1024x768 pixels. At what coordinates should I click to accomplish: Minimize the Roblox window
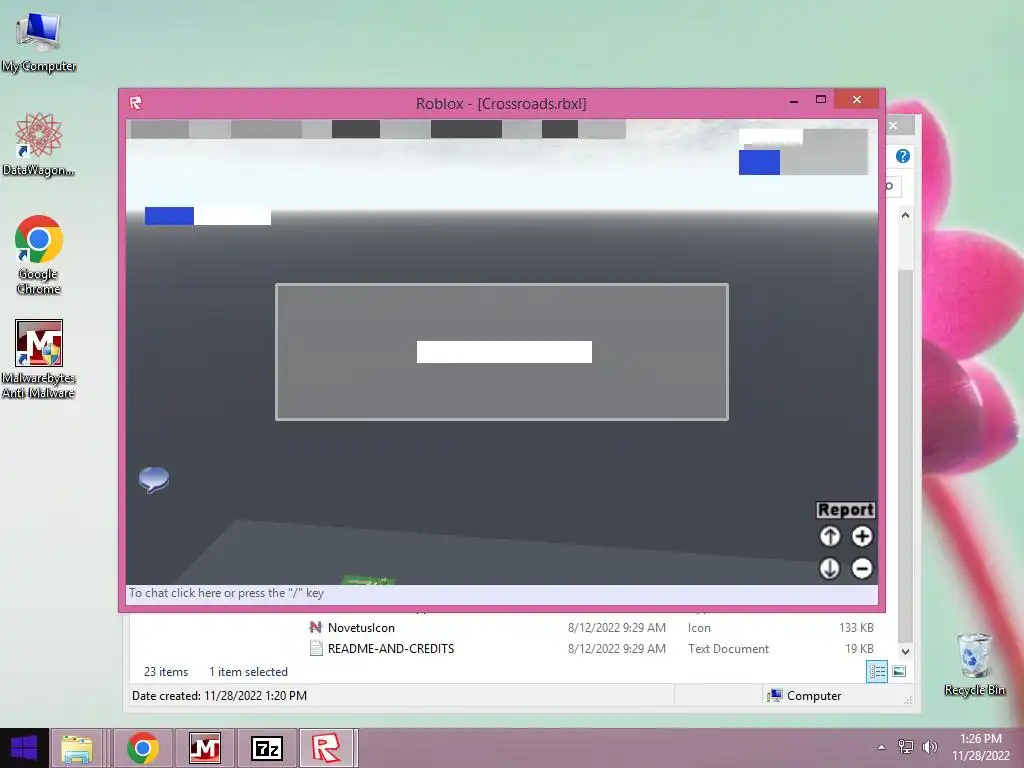click(793, 101)
